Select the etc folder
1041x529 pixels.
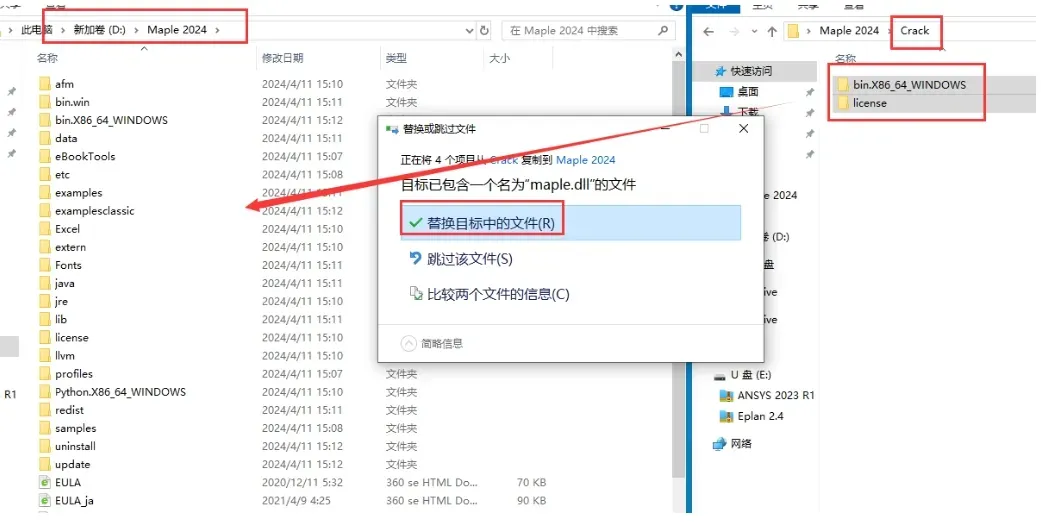click(62, 175)
